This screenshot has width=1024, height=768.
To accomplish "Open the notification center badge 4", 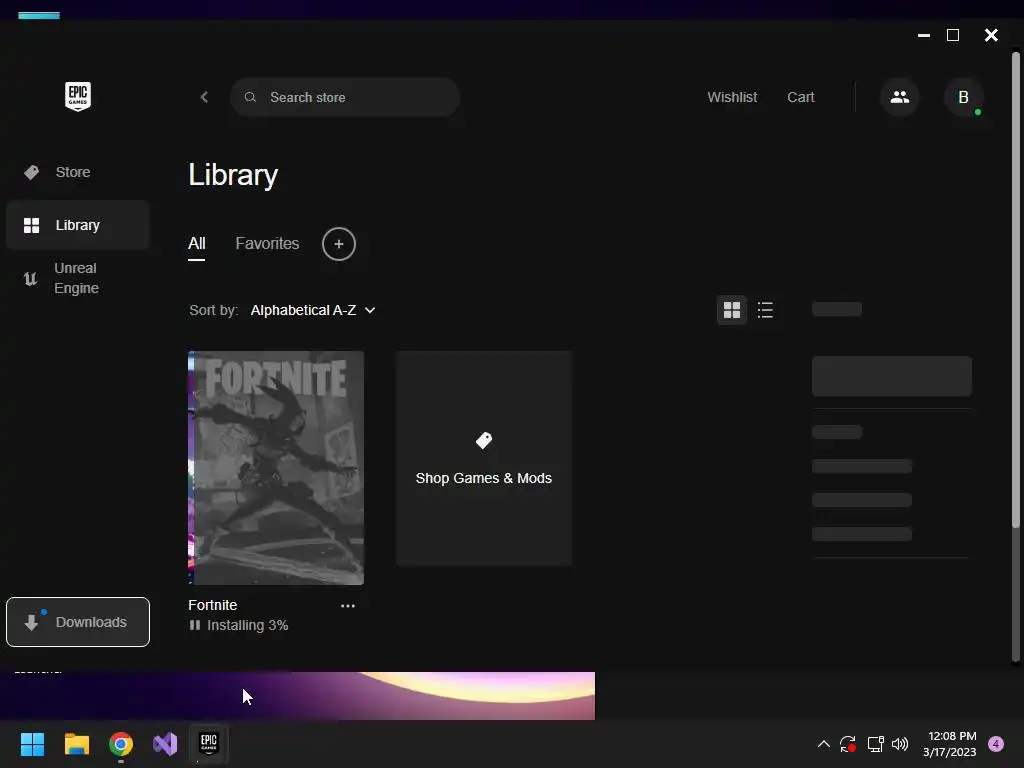I will pos(996,744).
